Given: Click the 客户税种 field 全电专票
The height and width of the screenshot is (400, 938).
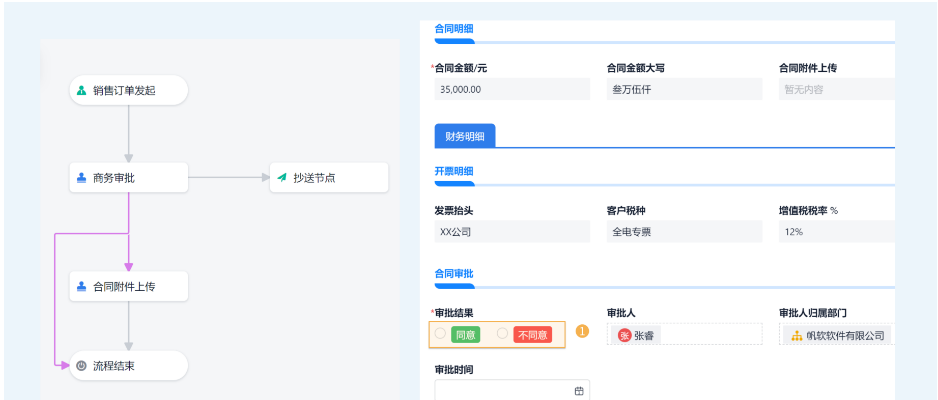Looking at the screenshot, I should coord(684,231).
